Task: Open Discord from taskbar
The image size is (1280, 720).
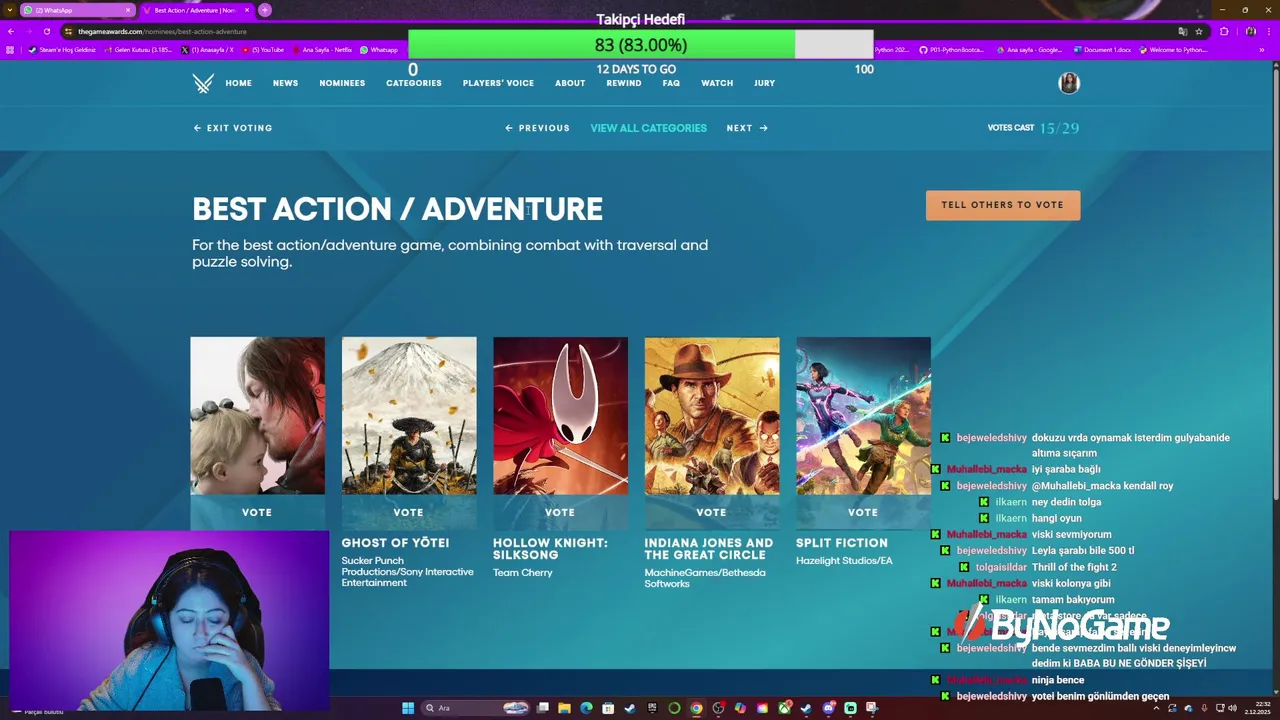Action: click(x=828, y=708)
